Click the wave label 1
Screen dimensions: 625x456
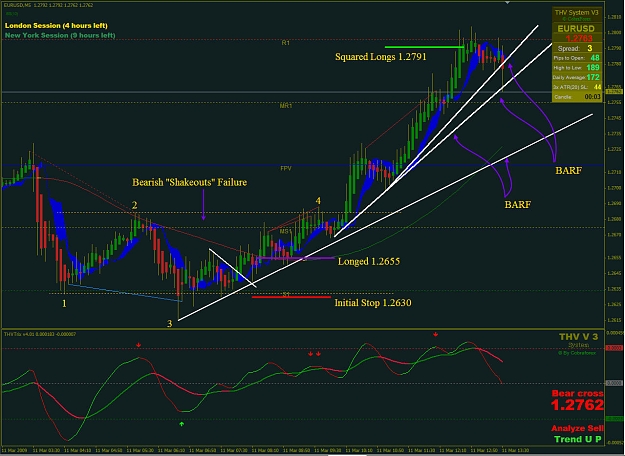pyautogui.click(x=64, y=304)
